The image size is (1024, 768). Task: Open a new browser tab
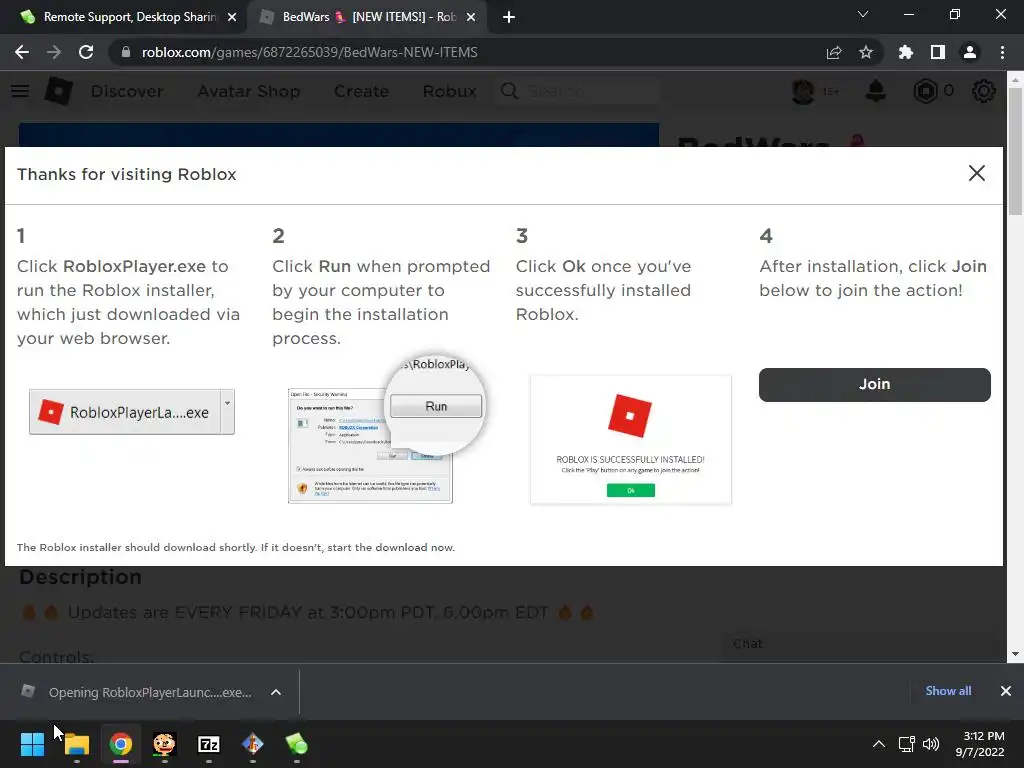point(509,17)
